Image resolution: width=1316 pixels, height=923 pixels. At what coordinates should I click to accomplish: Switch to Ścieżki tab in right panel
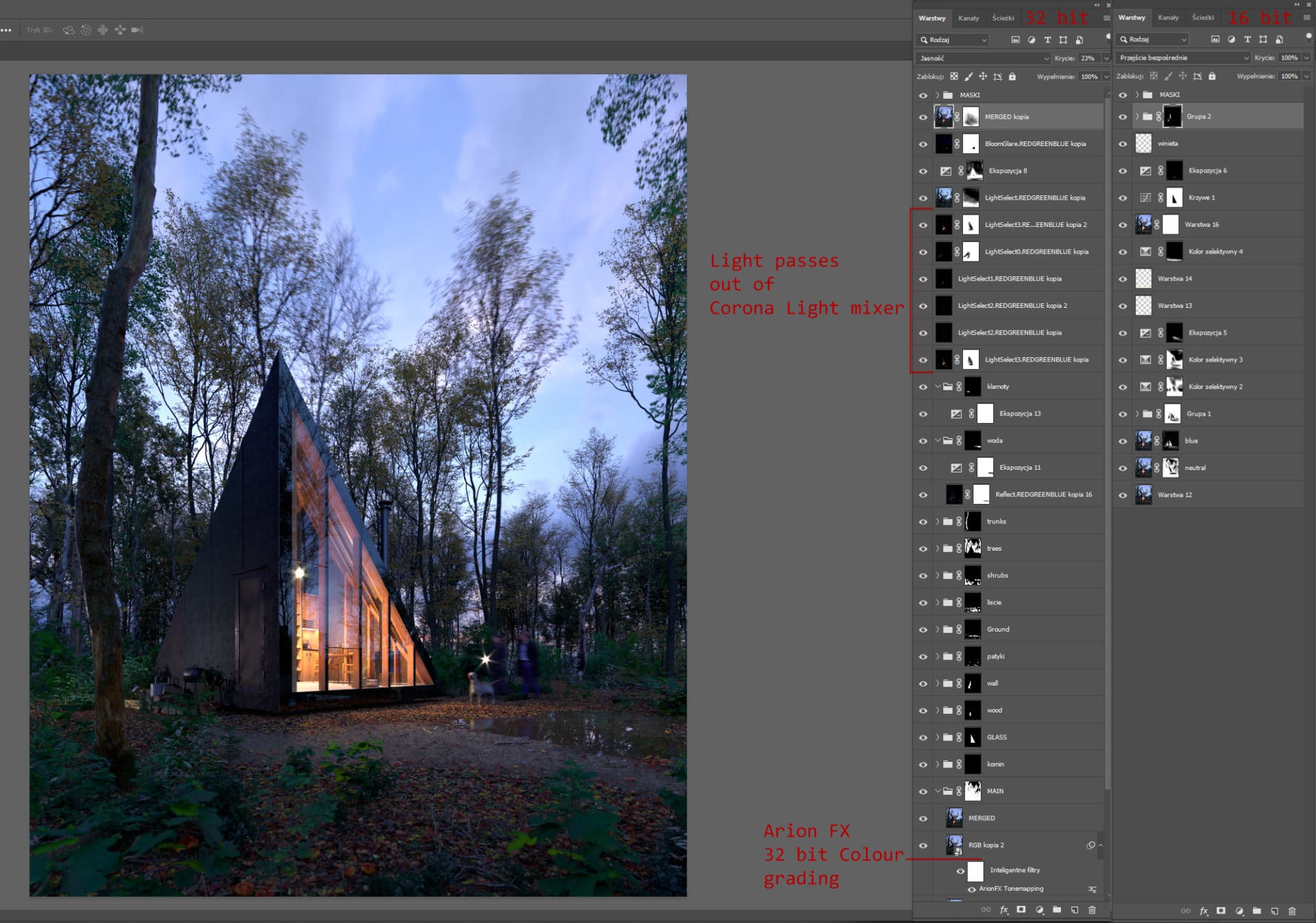pos(1203,18)
